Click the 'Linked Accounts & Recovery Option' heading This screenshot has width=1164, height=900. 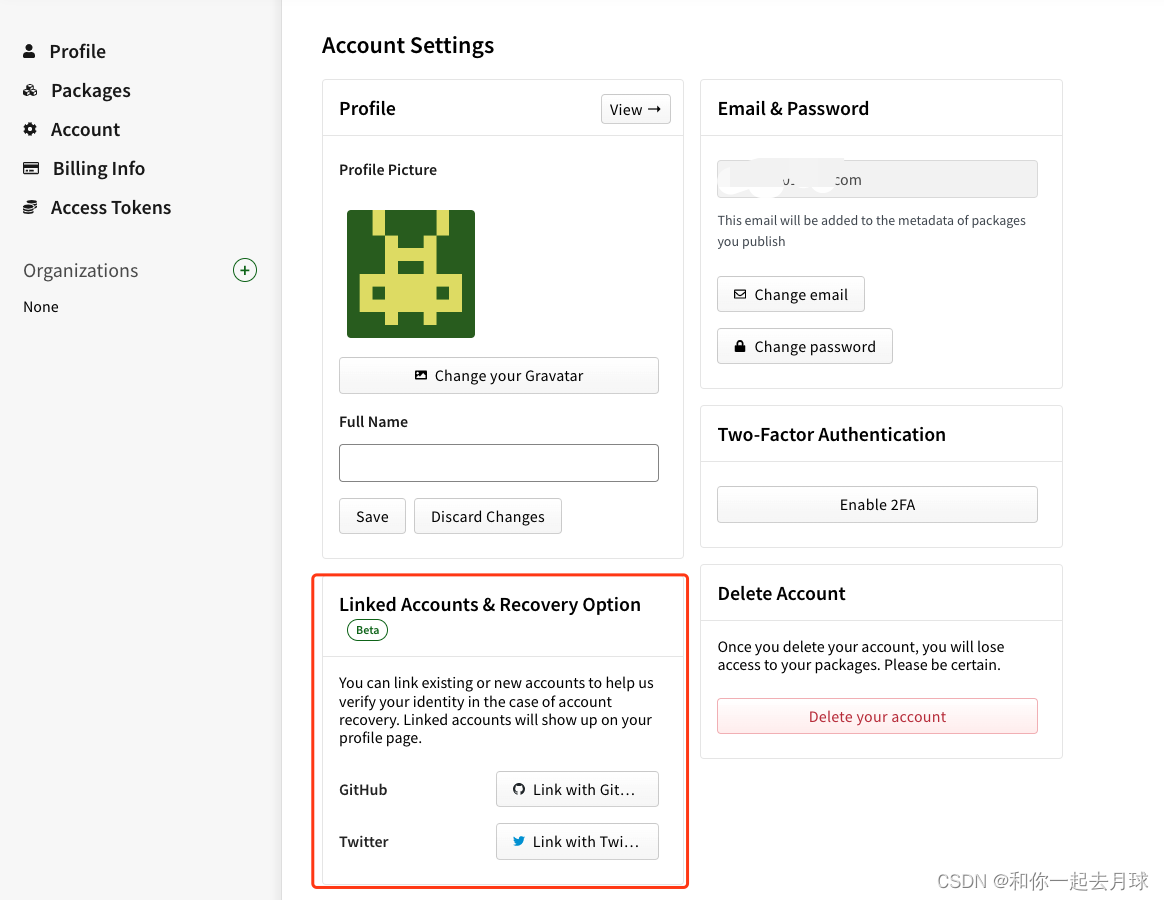coord(490,604)
